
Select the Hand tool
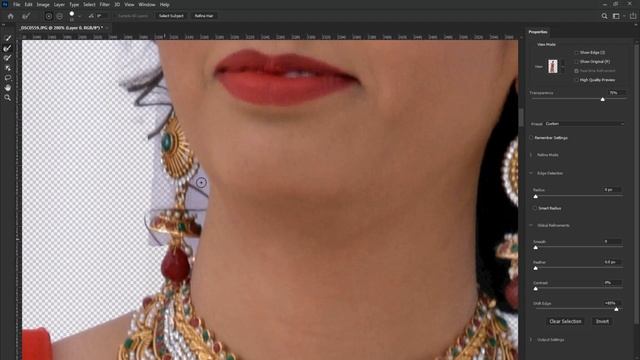7,87
